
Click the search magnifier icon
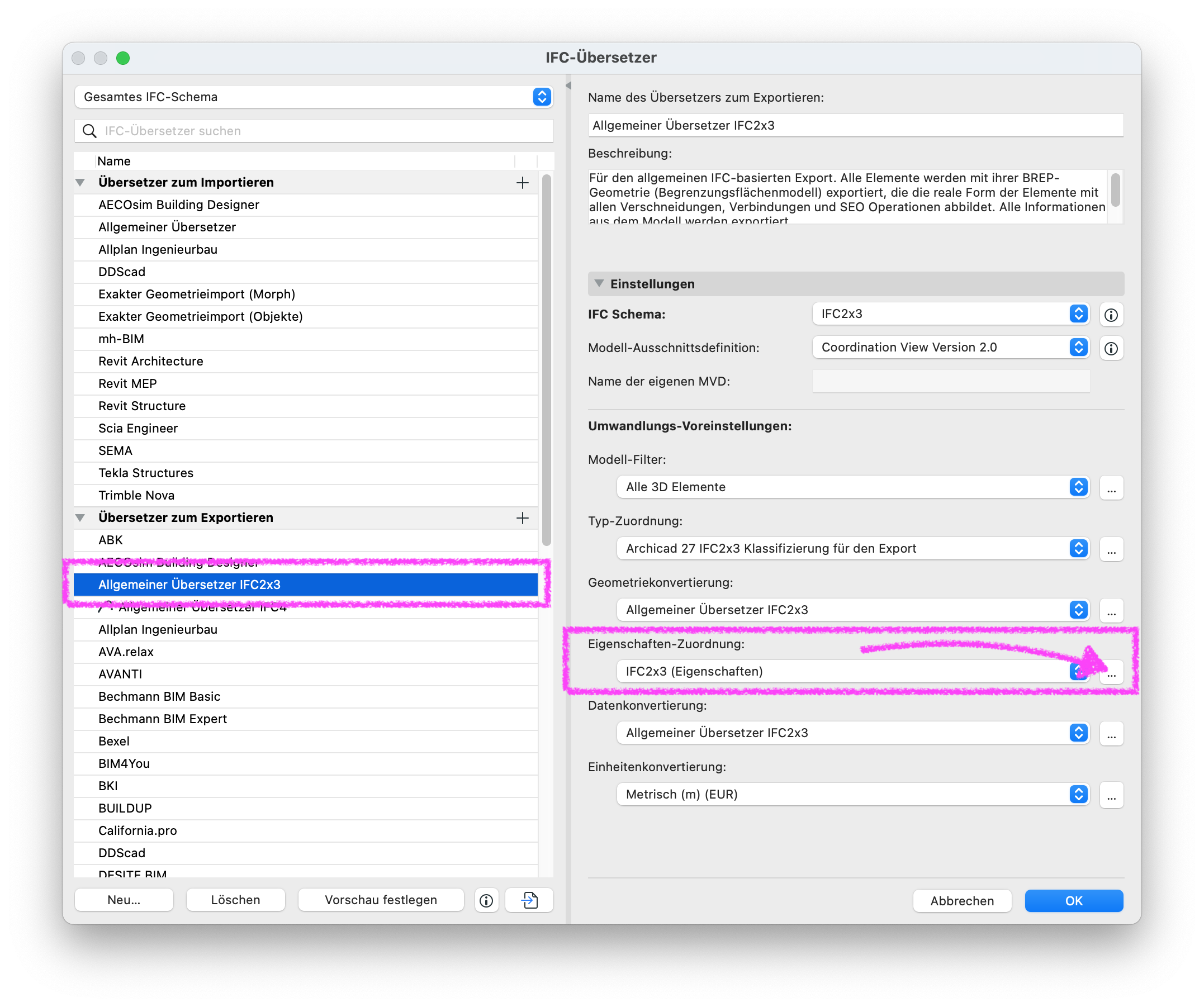(89, 131)
